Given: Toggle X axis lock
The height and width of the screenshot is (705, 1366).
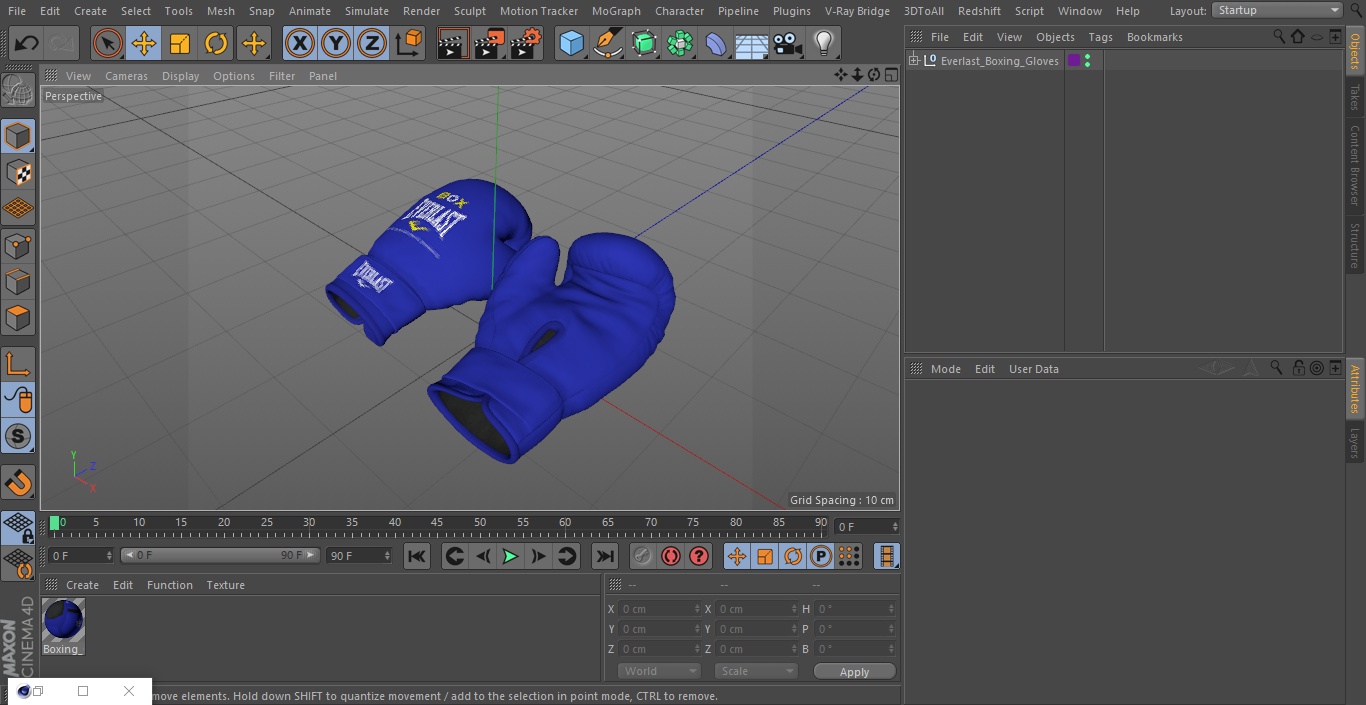Looking at the screenshot, I should coord(300,43).
